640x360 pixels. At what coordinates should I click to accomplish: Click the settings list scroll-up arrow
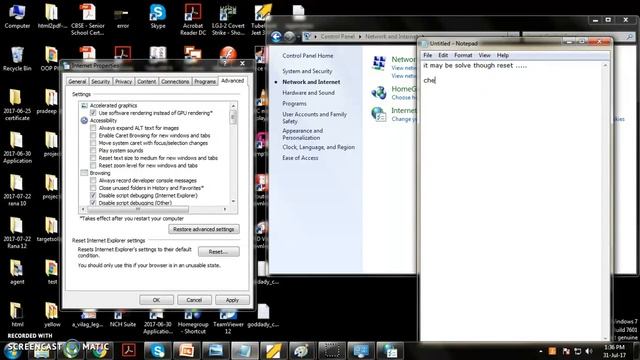coord(233,106)
